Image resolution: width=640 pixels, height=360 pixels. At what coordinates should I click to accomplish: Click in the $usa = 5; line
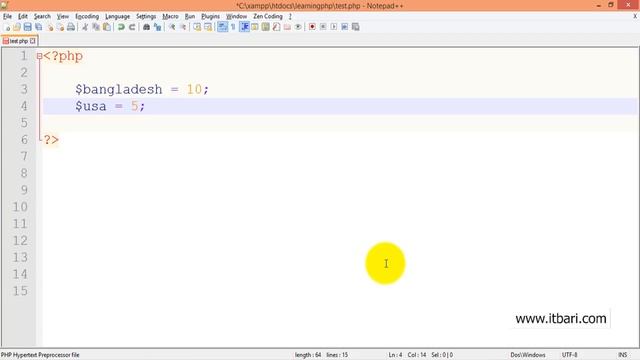(110, 106)
